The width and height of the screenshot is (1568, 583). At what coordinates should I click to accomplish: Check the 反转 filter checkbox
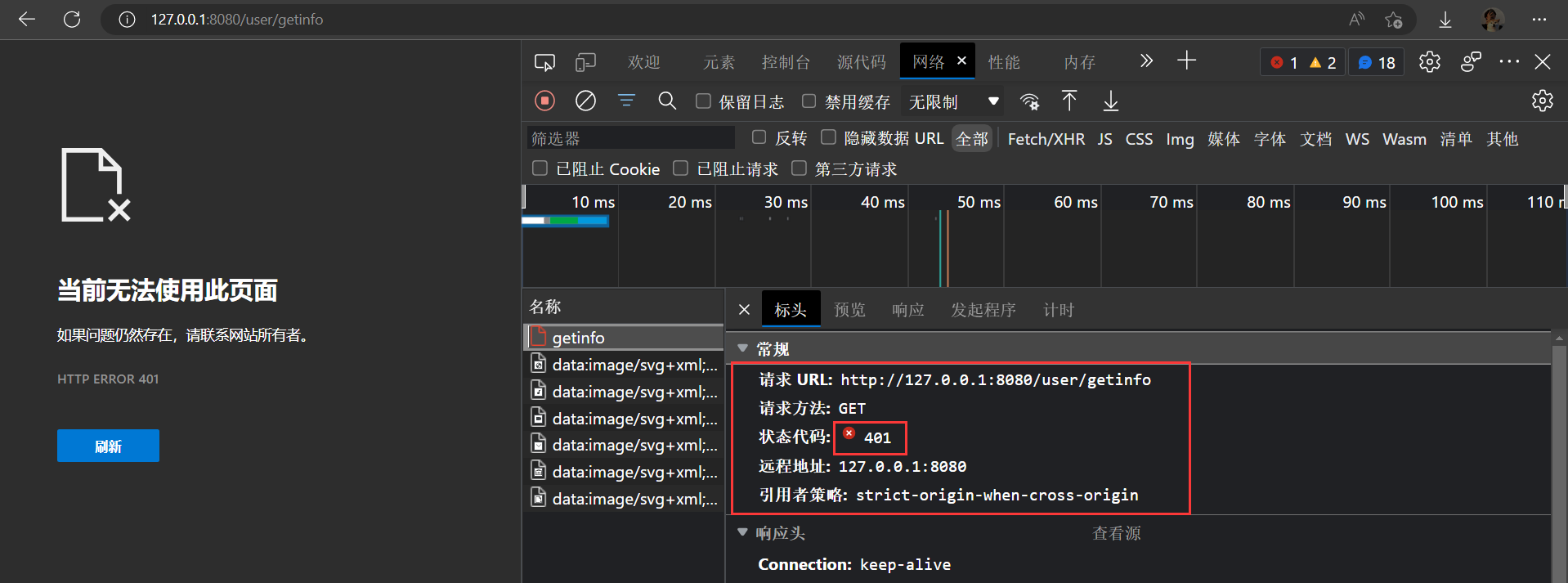(x=759, y=137)
